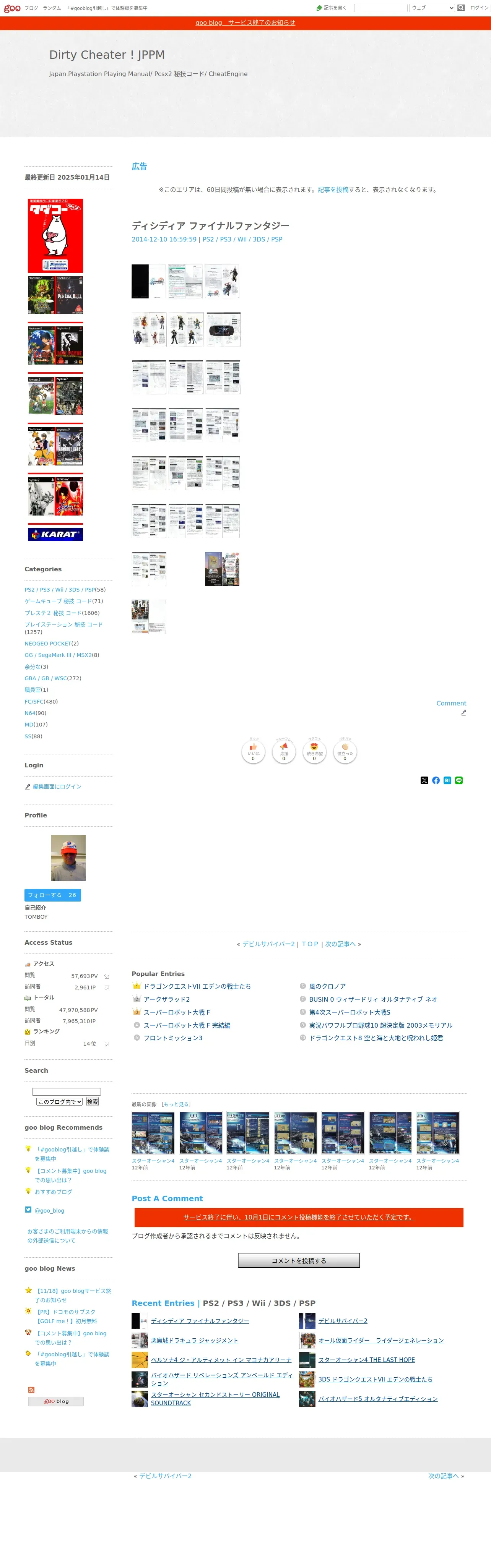The image size is (491, 1568).
Task: Share the post on X
Action: click(424, 780)
